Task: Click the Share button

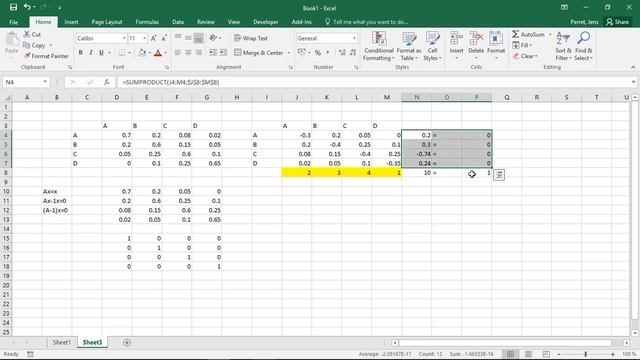Action: pos(617,22)
